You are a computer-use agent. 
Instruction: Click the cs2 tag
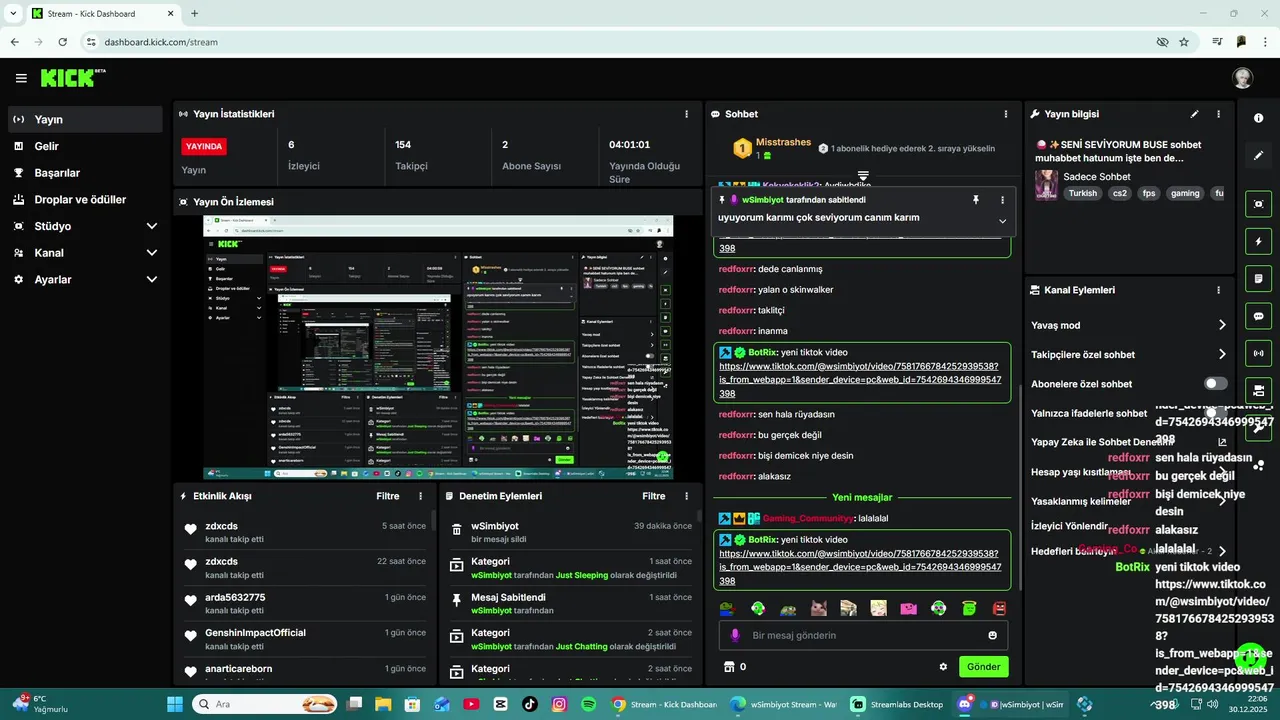tap(1118, 193)
